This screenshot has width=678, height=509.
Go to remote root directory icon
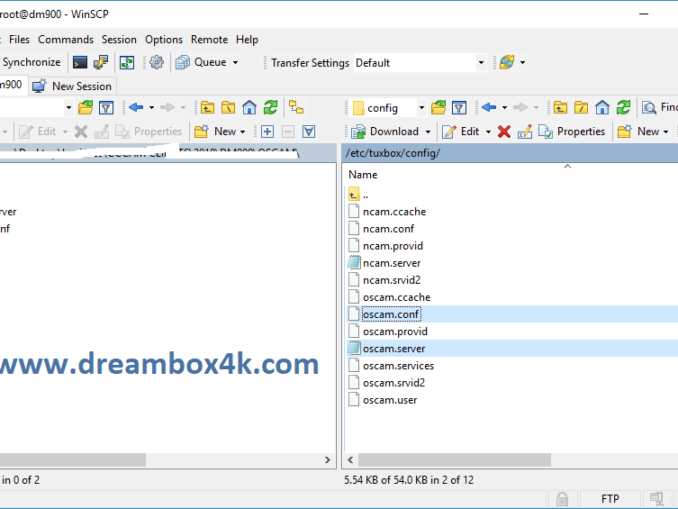[581, 108]
